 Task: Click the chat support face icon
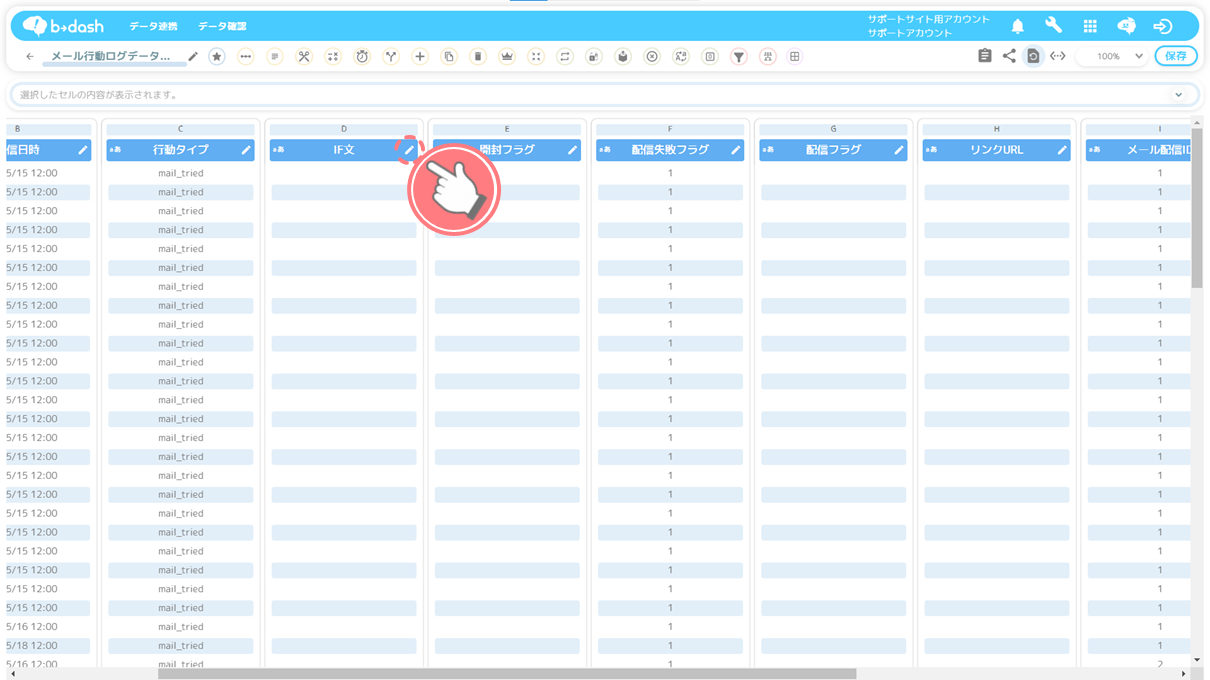click(x=1126, y=26)
